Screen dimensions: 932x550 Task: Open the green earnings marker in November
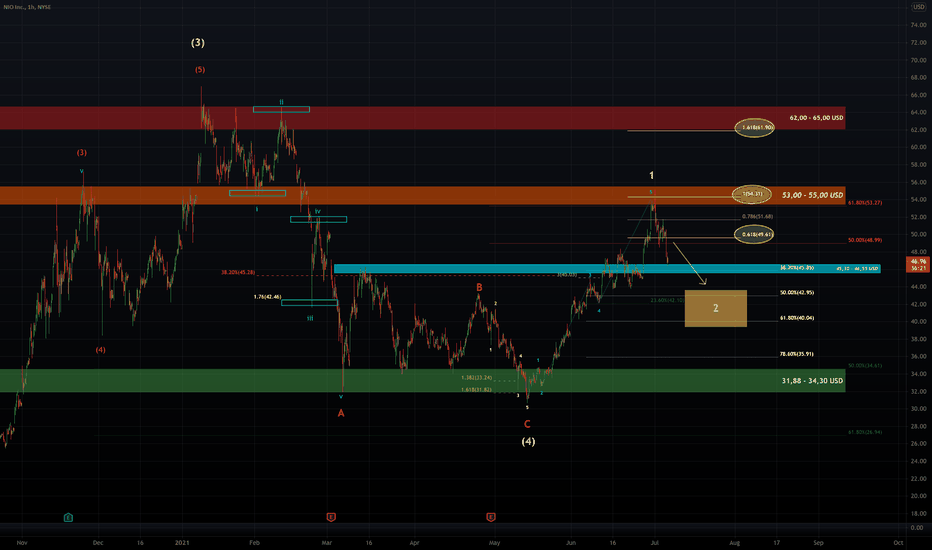click(x=68, y=517)
